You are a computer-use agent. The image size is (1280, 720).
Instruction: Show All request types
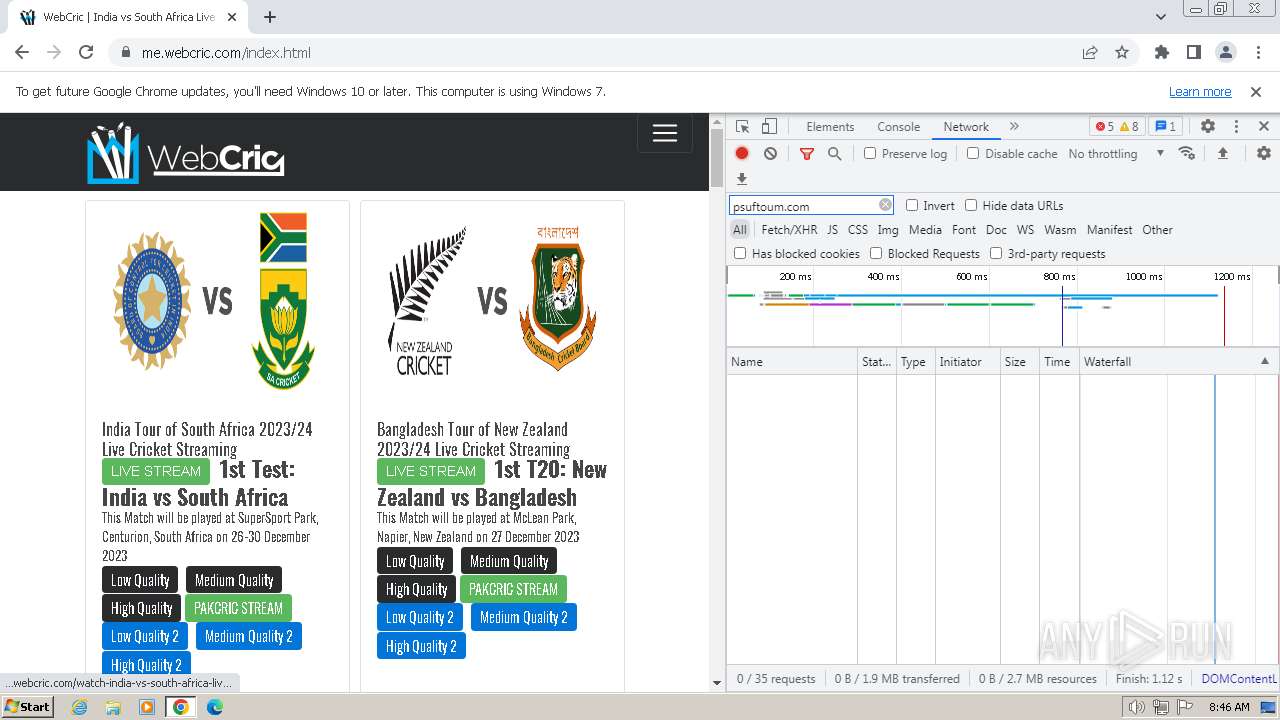[x=740, y=229]
